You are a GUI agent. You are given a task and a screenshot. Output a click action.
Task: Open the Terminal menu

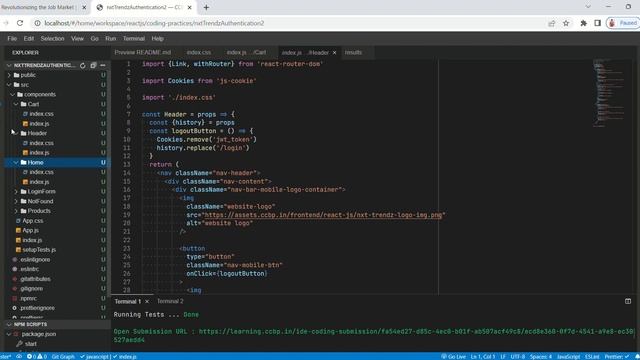[134, 39]
